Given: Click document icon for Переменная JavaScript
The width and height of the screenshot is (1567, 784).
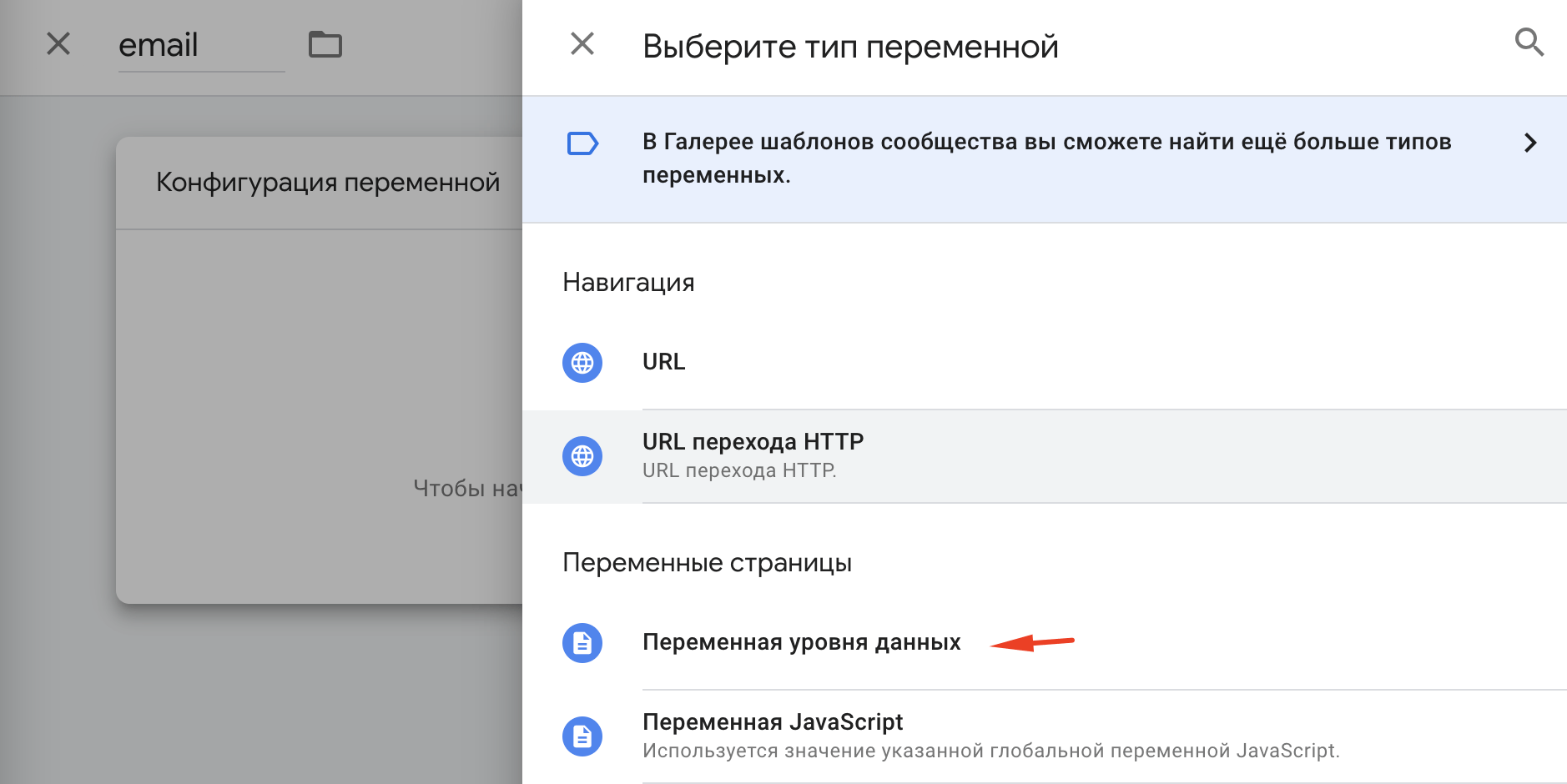Looking at the screenshot, I should pos(582,736).
